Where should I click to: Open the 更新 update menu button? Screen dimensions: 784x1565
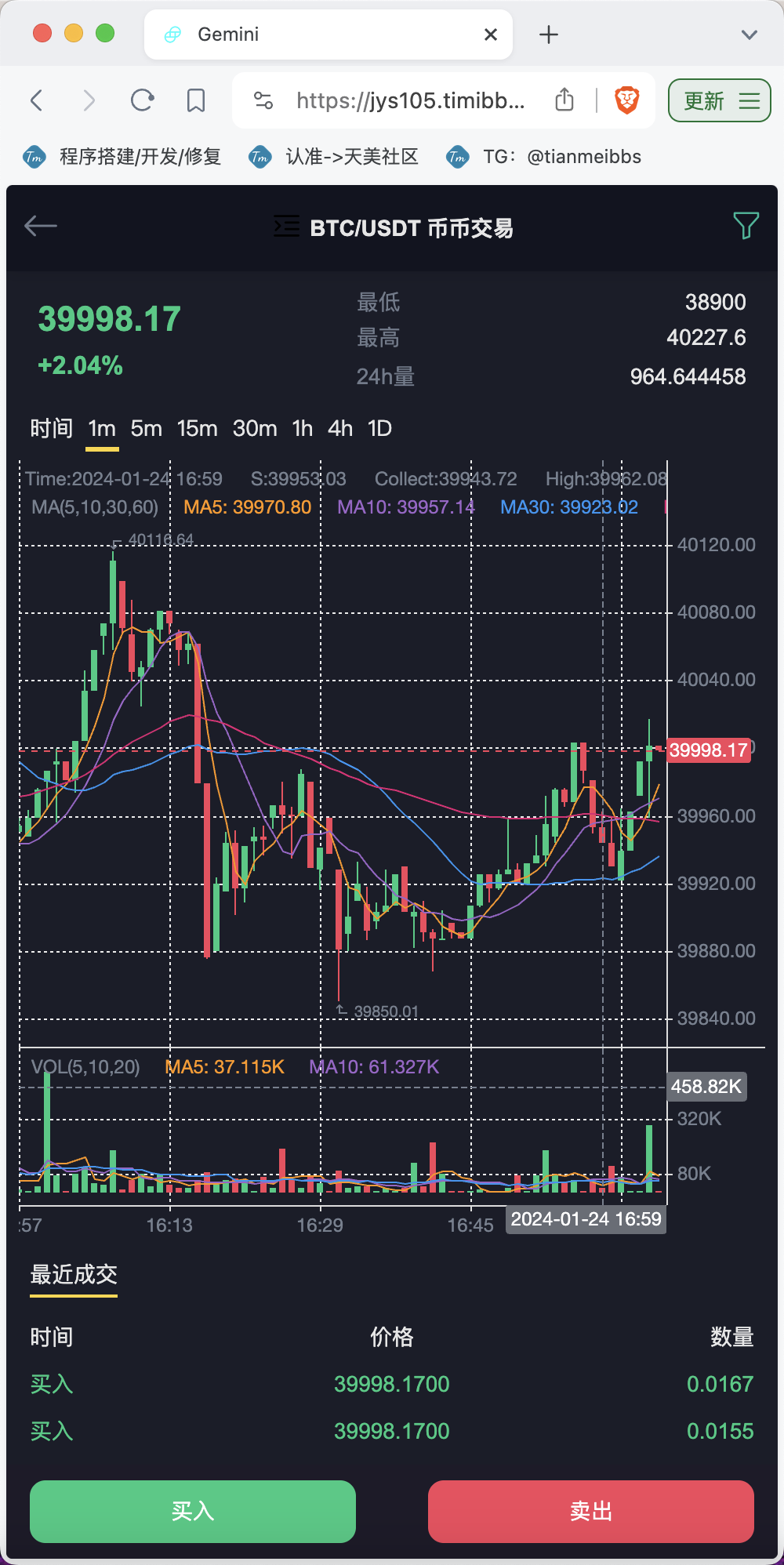[720, 100]
